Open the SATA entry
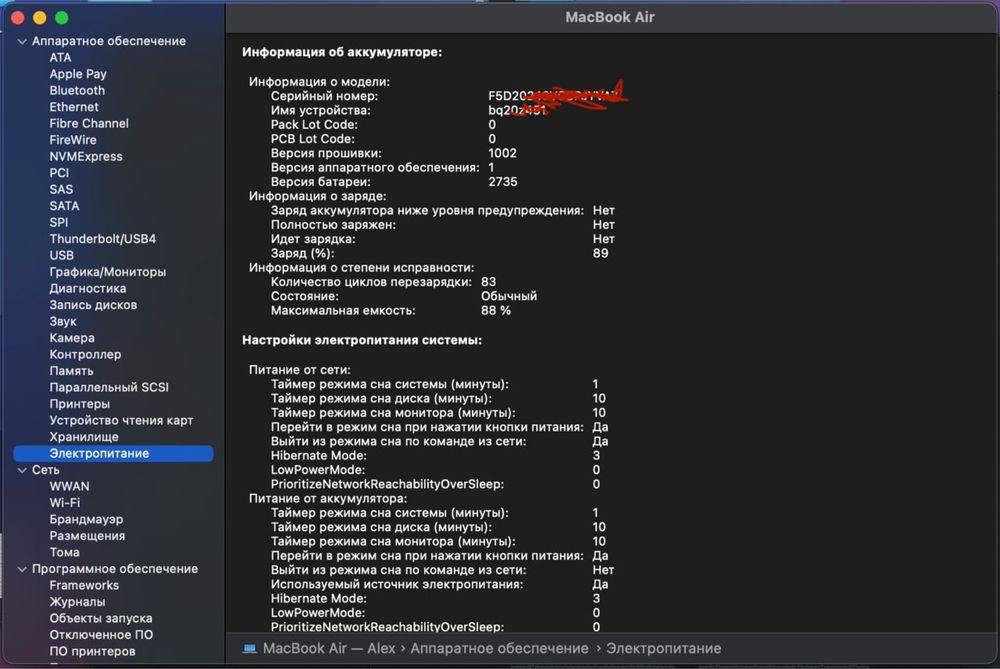 (64, 206)
